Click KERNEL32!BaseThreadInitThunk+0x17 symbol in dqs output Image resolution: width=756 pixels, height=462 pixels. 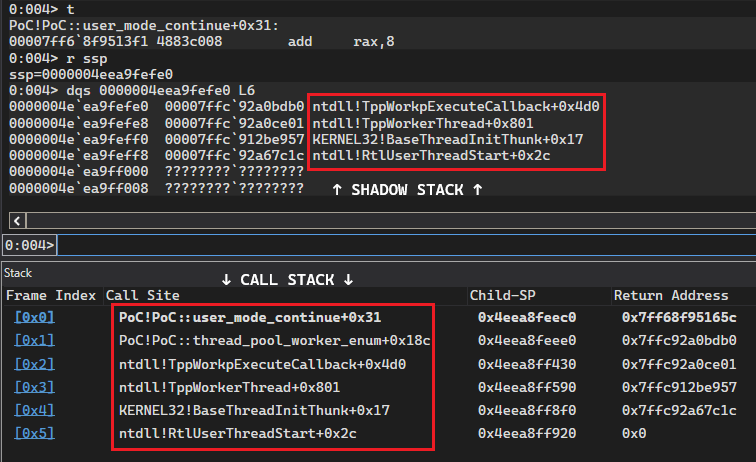447,139
